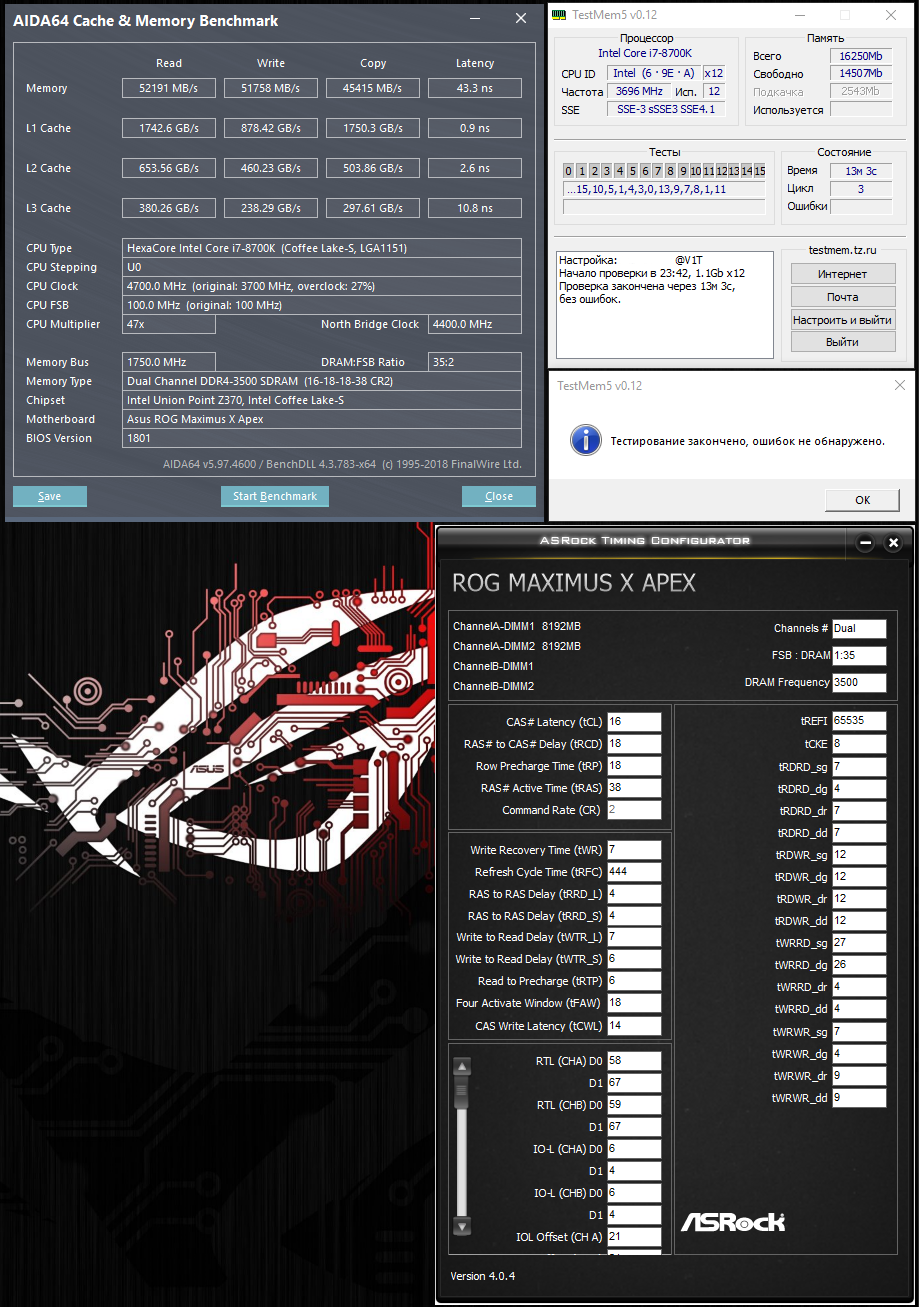Click the Интернет button in TestMem5
Image resolution: width=919 pixels, height=1307 pixels.
[842, 274]
